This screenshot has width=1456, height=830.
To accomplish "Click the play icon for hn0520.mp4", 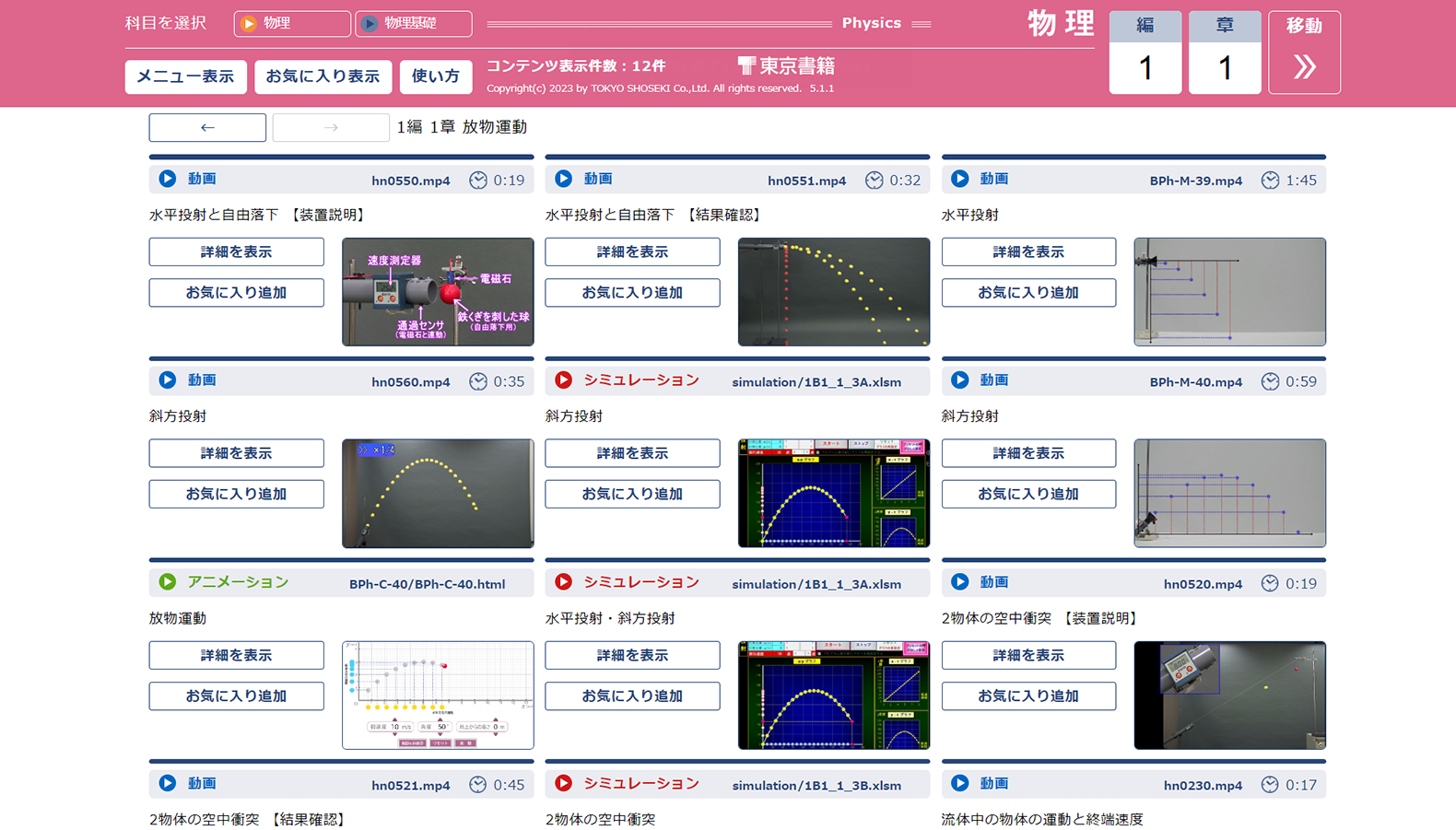I will [960, 582].
